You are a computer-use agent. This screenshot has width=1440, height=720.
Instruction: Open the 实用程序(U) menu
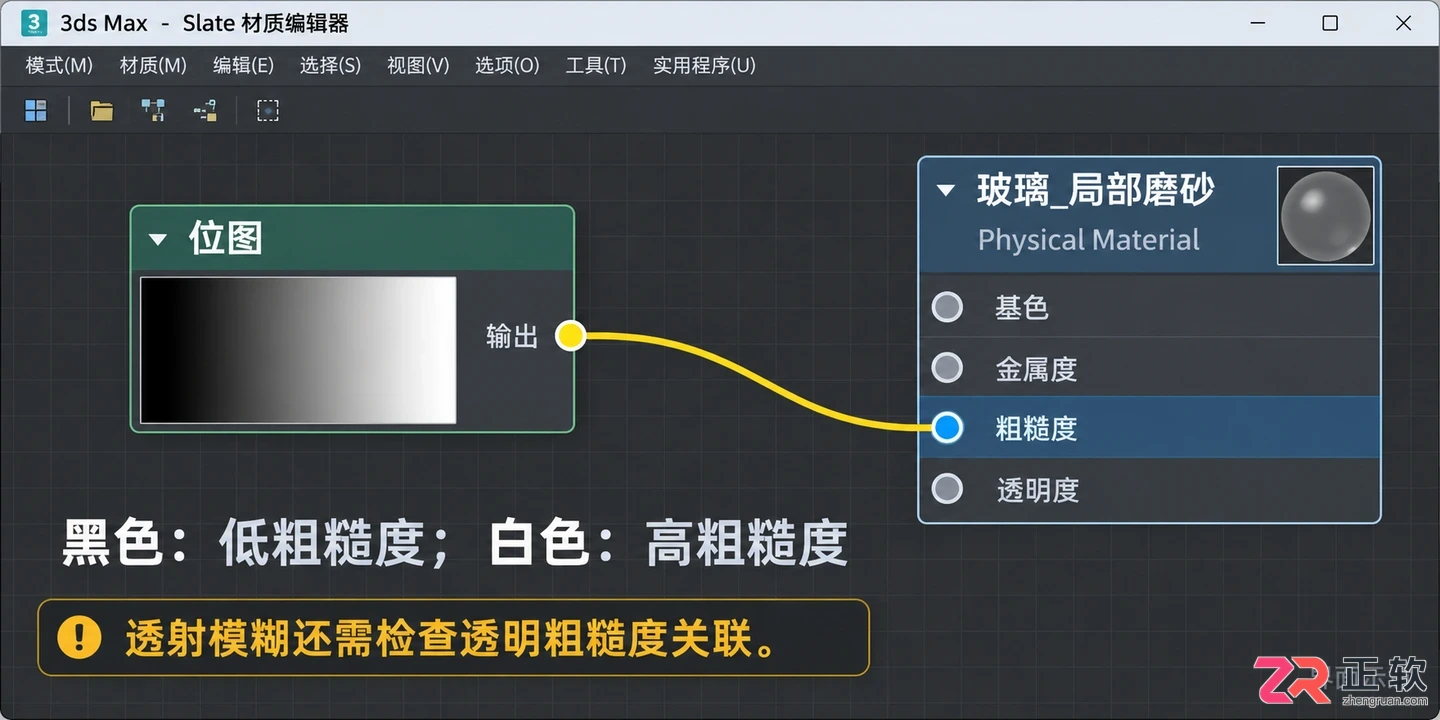[704, 66]
